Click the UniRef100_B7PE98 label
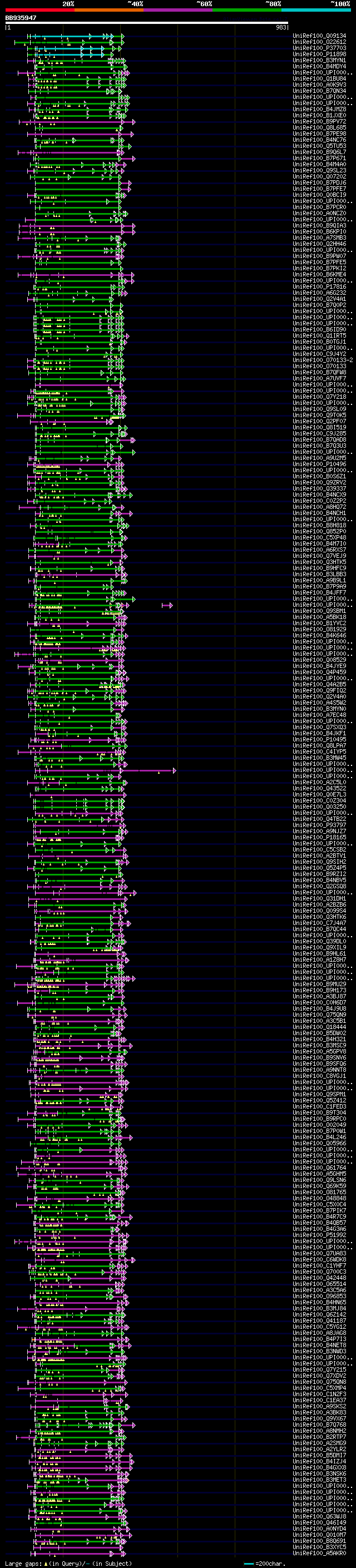This screenshot has height=1568, width=356. coord(319,133)
